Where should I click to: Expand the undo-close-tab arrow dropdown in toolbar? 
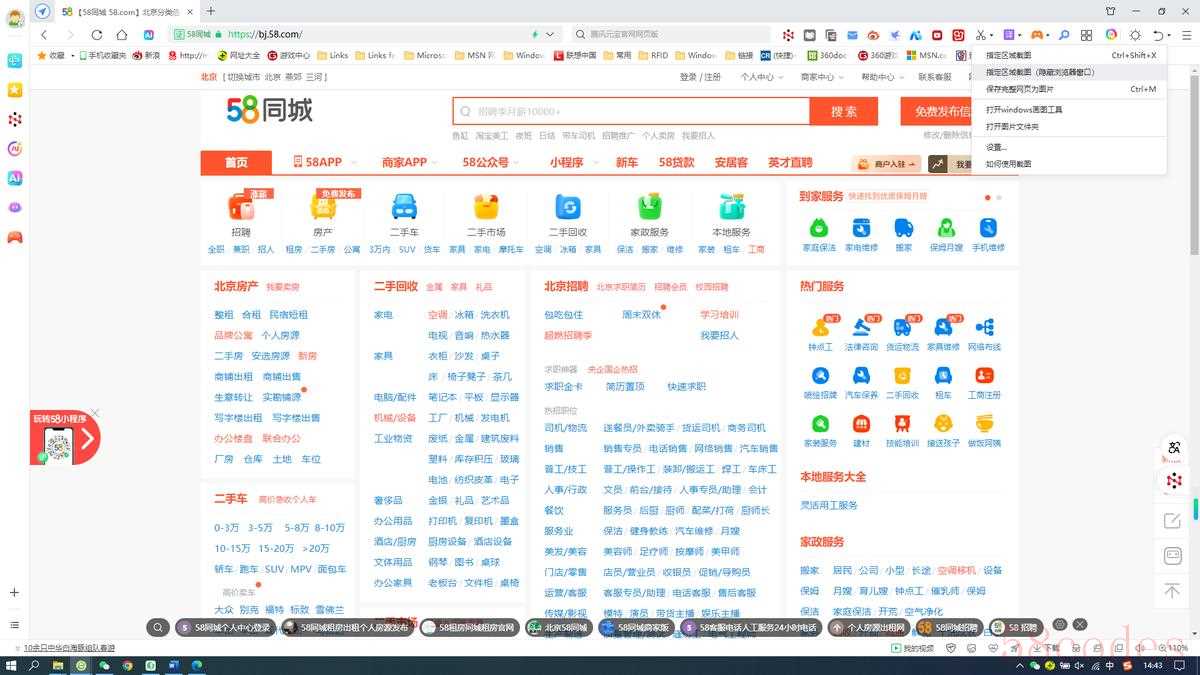[x=1169, y=36]
